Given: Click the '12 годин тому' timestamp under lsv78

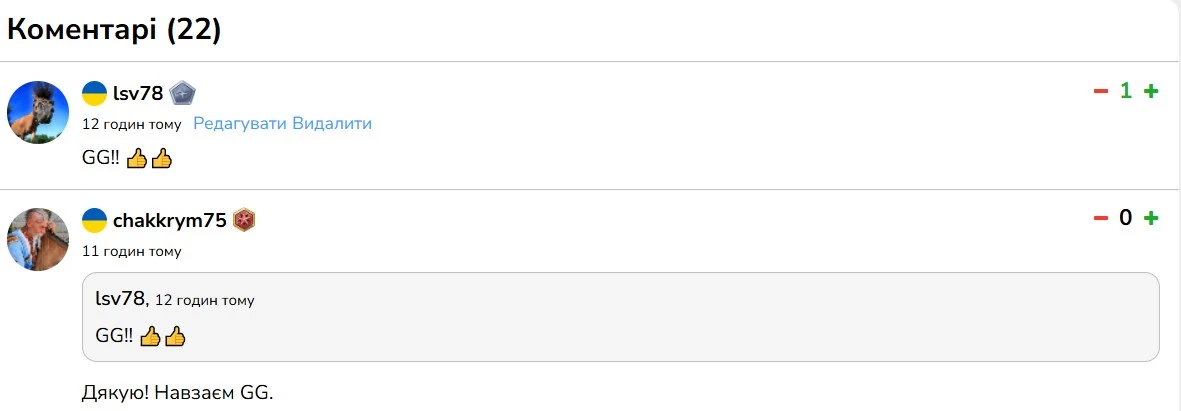Looking at the screenshot, I should point(132,125).
